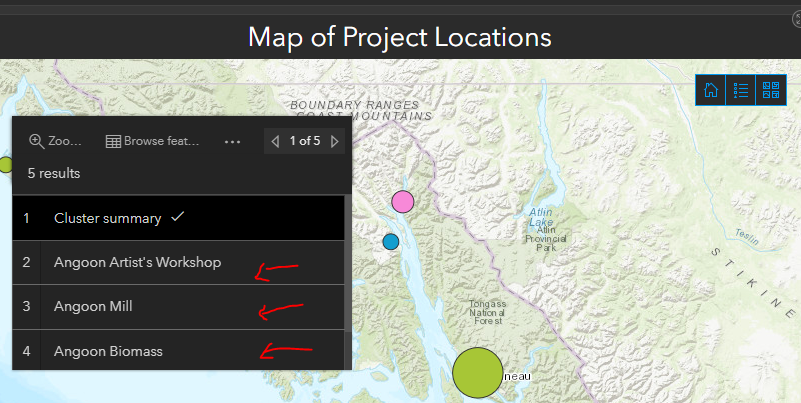Viewport: 801px width, 403px height.
Task: Click Browse features table button
Action: 152,141
